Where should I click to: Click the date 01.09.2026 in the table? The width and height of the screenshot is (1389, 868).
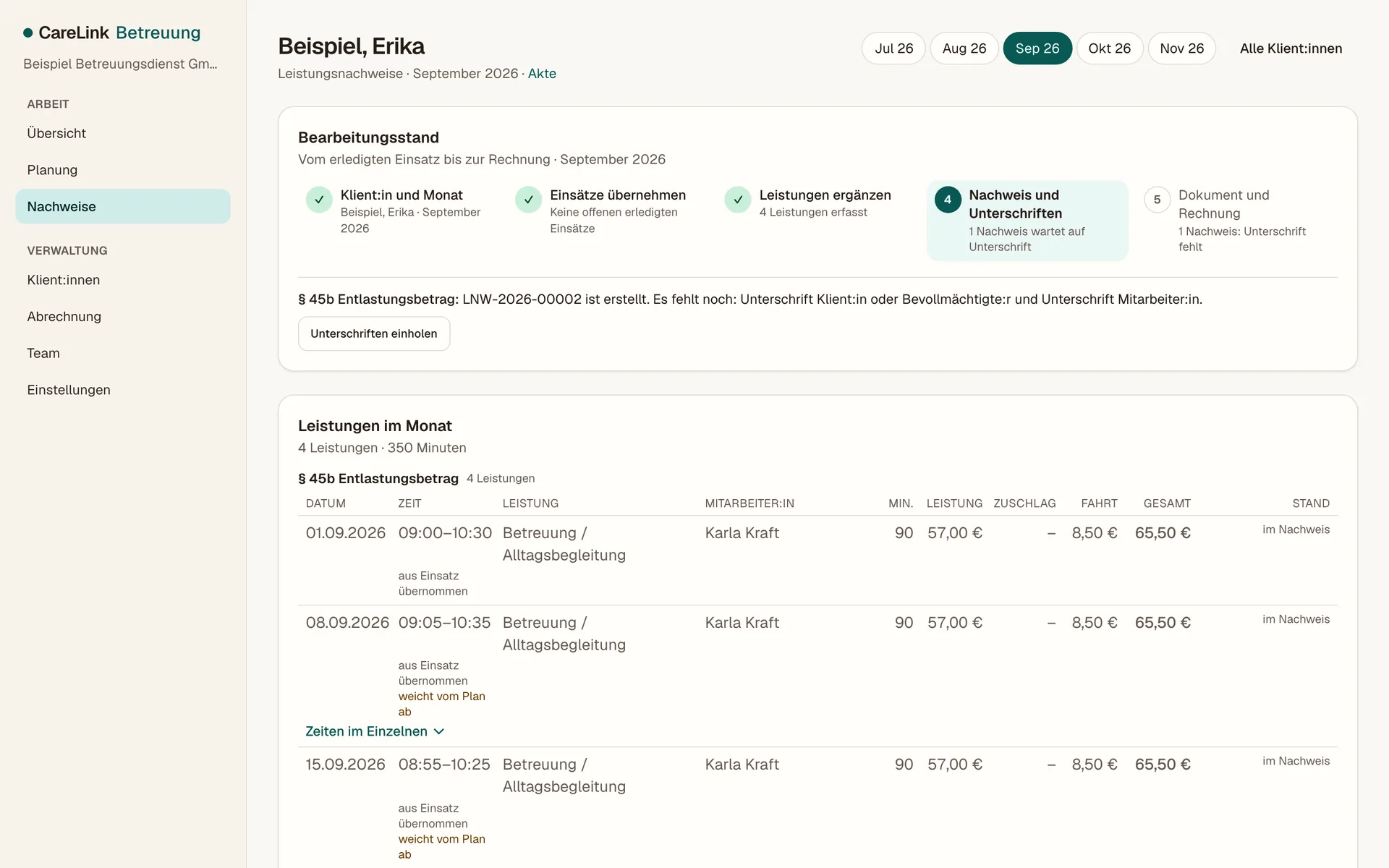tap(346, 533)
